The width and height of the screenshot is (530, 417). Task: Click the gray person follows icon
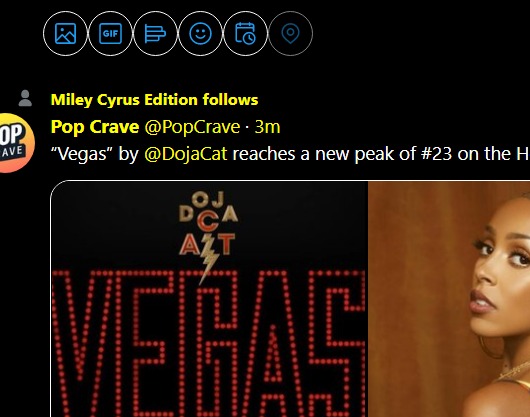pyautogui.click(x=25, y=99)
